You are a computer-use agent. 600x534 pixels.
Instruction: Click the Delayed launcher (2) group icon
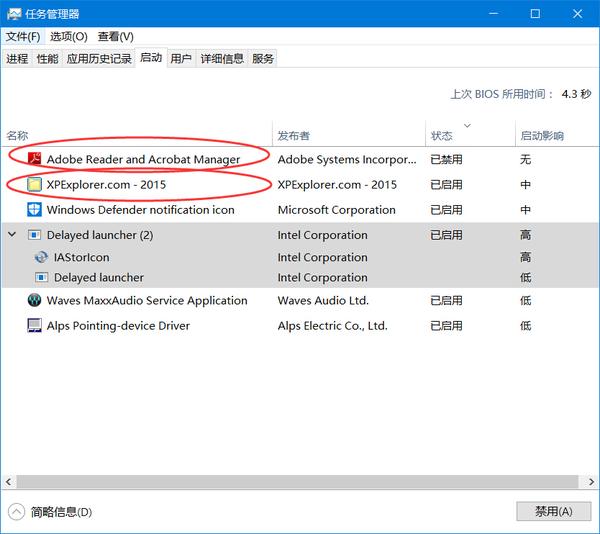[34, 235]
